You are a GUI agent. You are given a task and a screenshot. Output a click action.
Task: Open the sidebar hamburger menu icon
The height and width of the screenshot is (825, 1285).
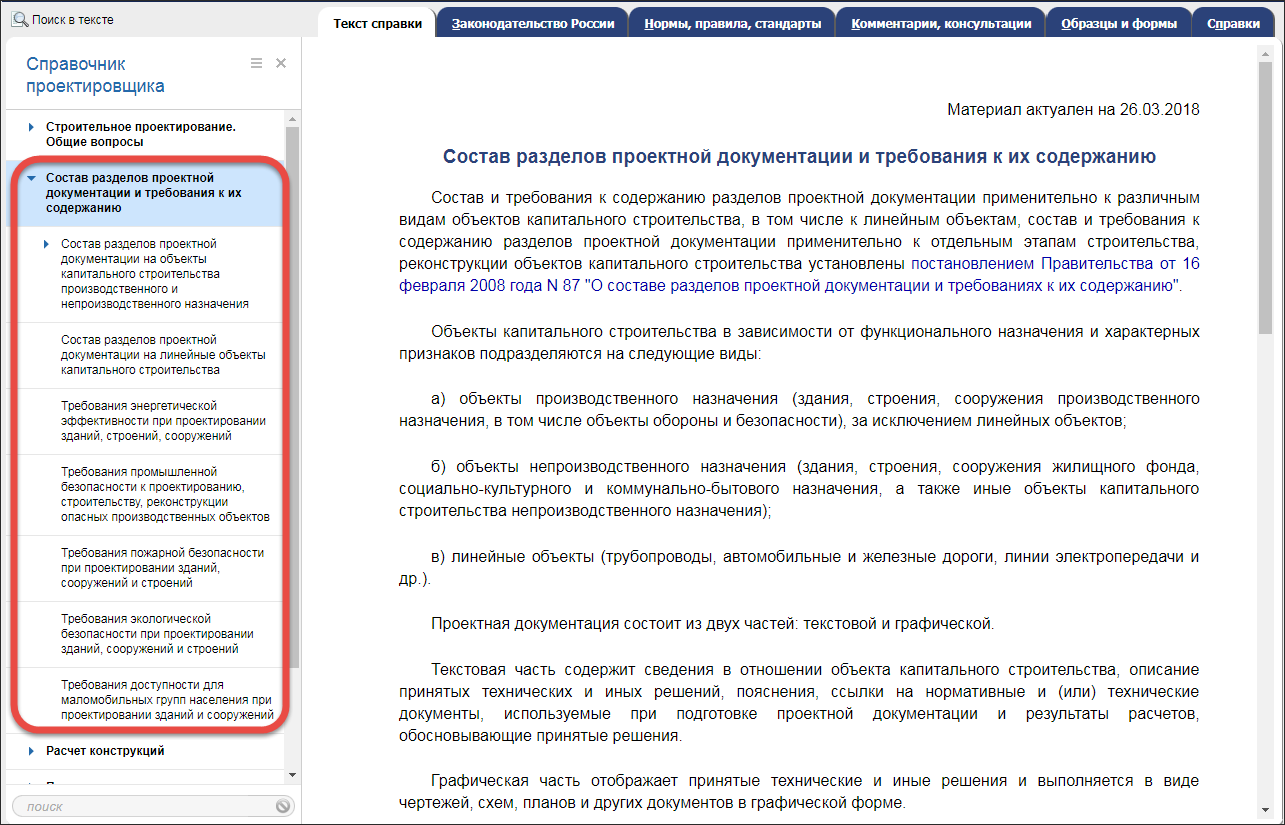(256, 63)
